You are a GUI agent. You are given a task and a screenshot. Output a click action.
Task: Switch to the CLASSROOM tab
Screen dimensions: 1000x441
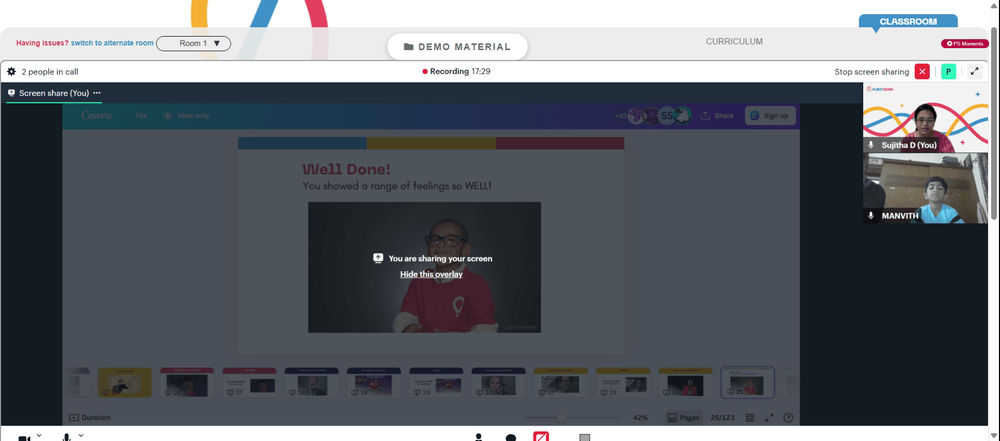click(x=908, y=22)
